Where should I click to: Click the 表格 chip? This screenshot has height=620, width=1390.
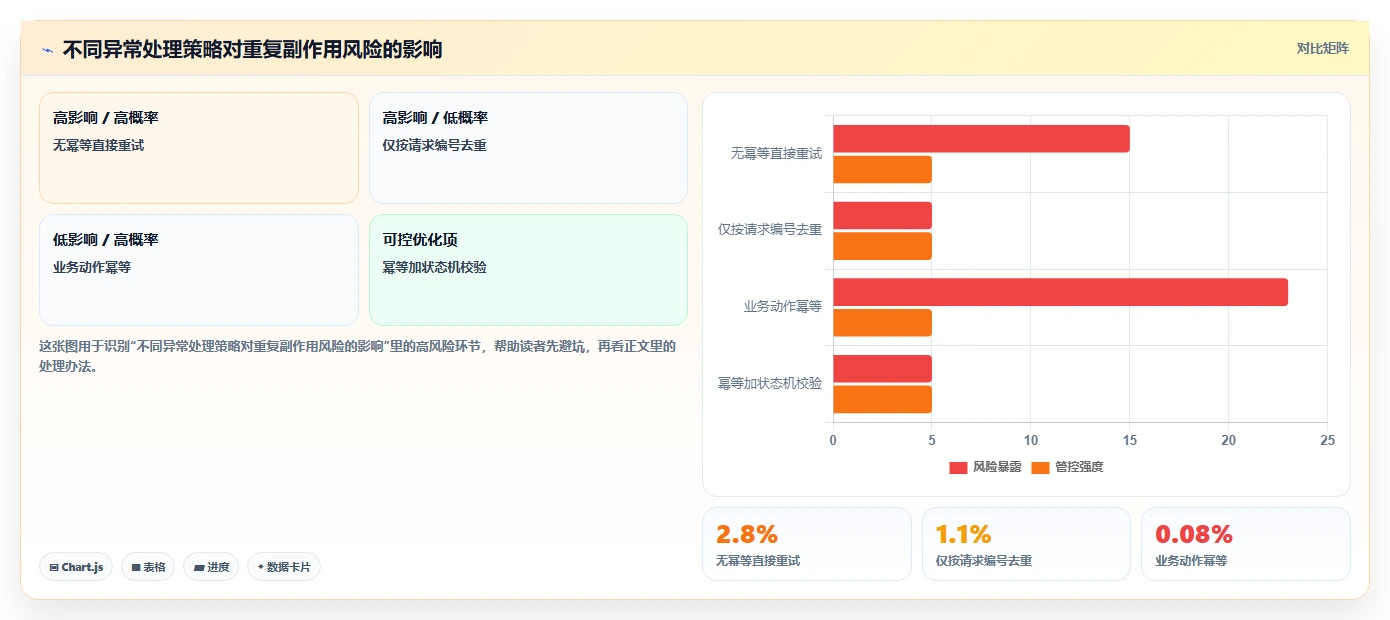[x=148, y=567]
